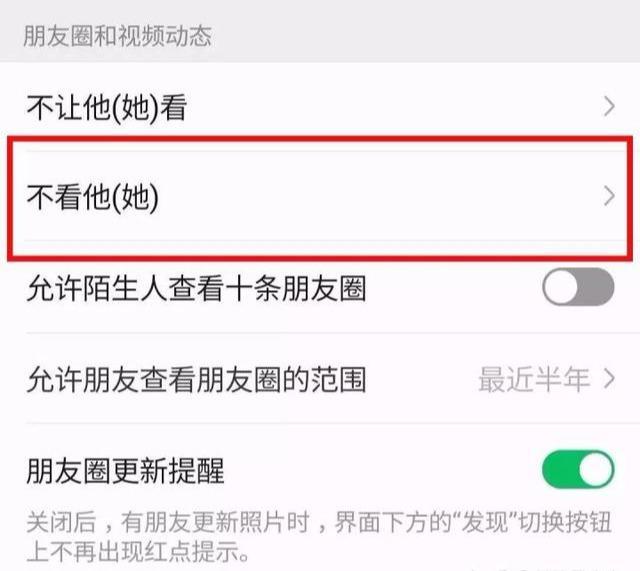Tap the 朋友圈更新提醒 text label
Viewport: 640px width, 571px height.
(125, 471)
